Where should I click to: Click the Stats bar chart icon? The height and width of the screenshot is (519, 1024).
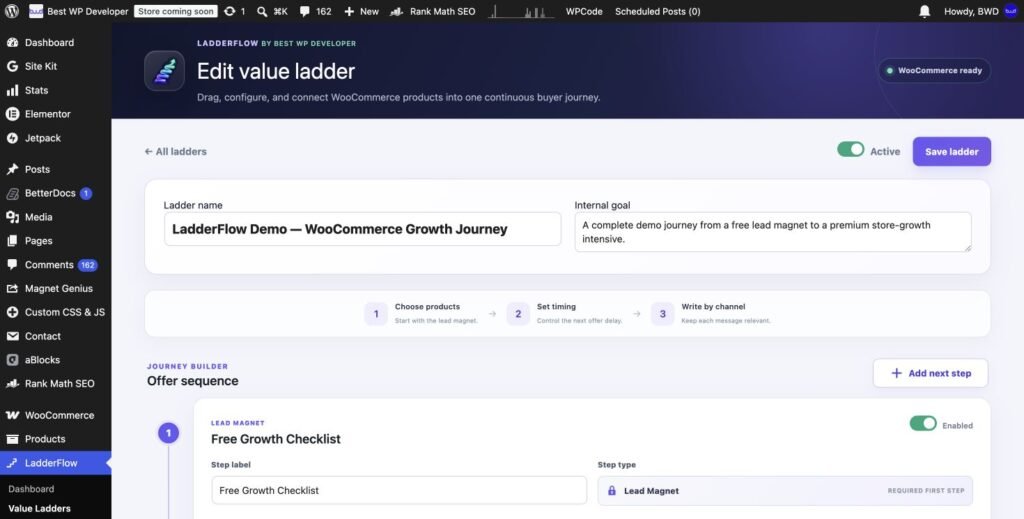click(x=12, y=90)
